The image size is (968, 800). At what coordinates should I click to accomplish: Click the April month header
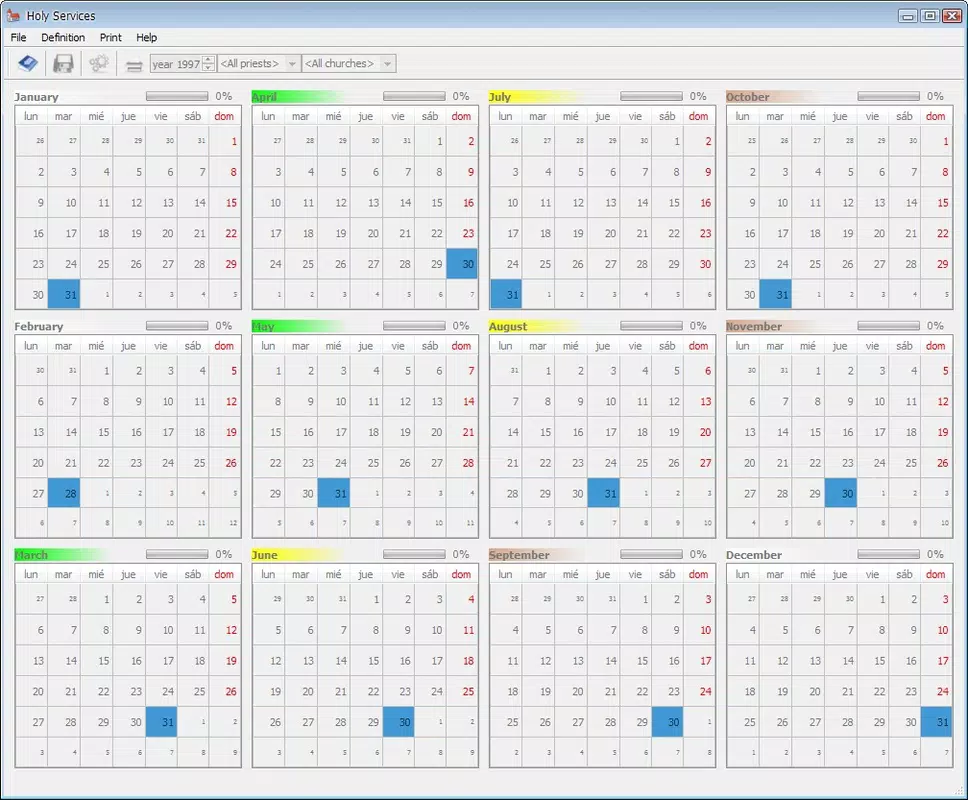[x=264, y=97]
